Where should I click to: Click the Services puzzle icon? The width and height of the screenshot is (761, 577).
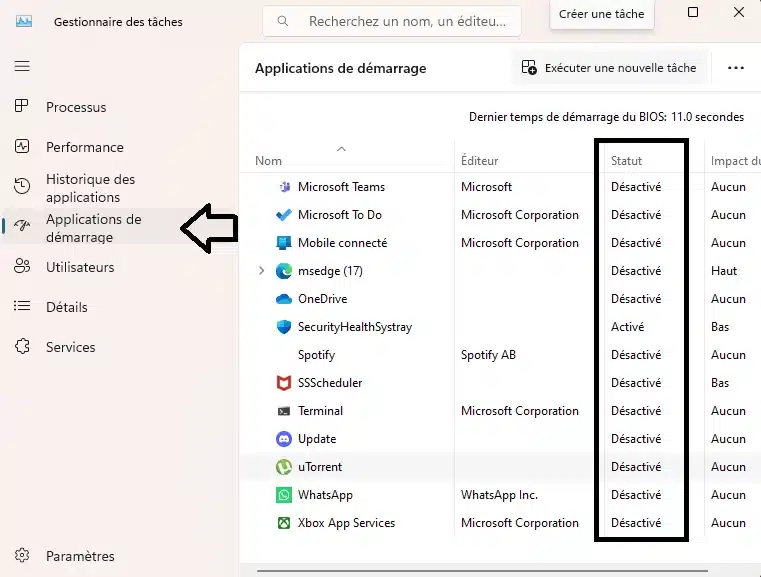pyautogui.click(x=22, y=346)
